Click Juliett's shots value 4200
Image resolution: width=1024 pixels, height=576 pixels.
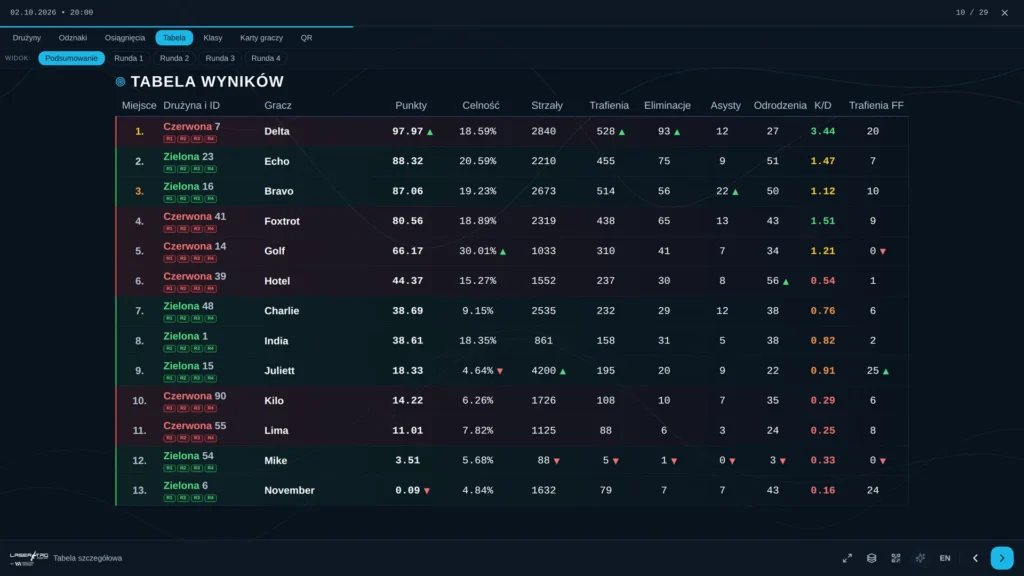tap(543, 371)
